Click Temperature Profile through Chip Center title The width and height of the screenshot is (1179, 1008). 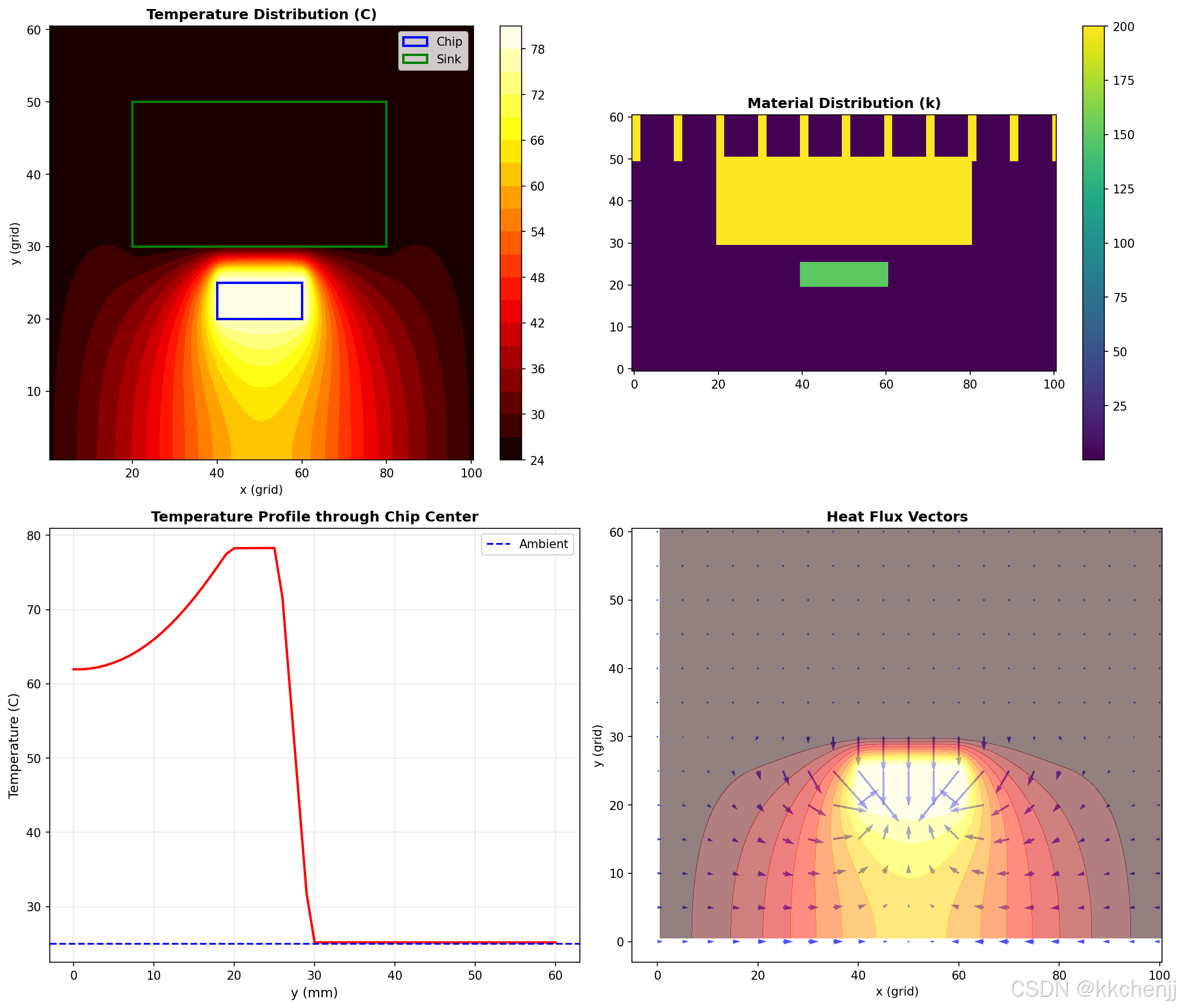tap(314, 516)
